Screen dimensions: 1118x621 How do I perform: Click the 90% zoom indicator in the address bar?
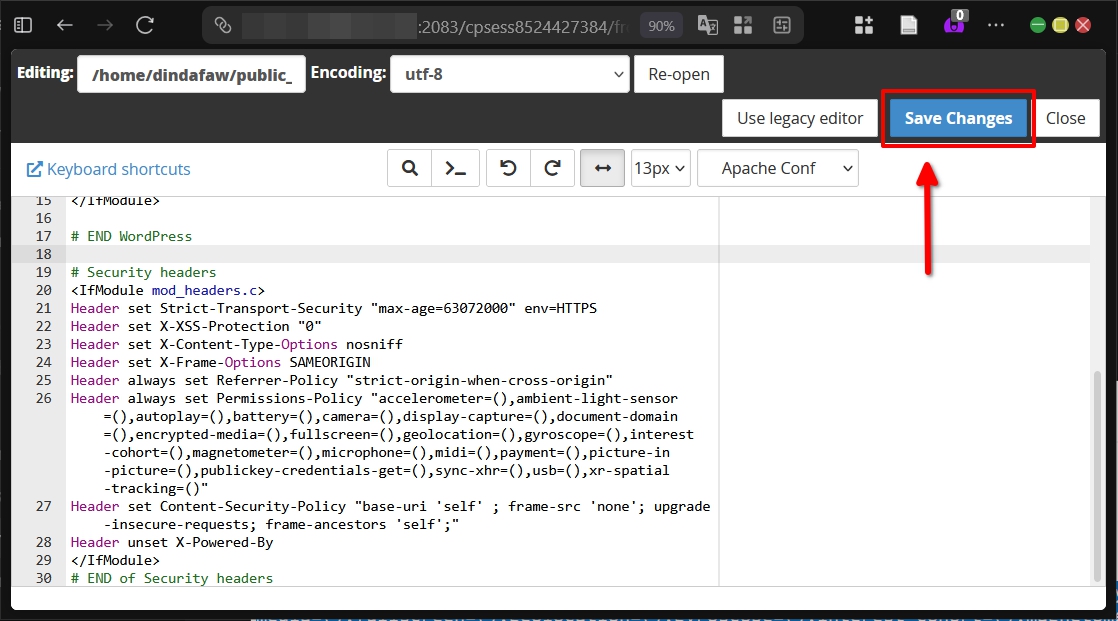coord(660,25)
